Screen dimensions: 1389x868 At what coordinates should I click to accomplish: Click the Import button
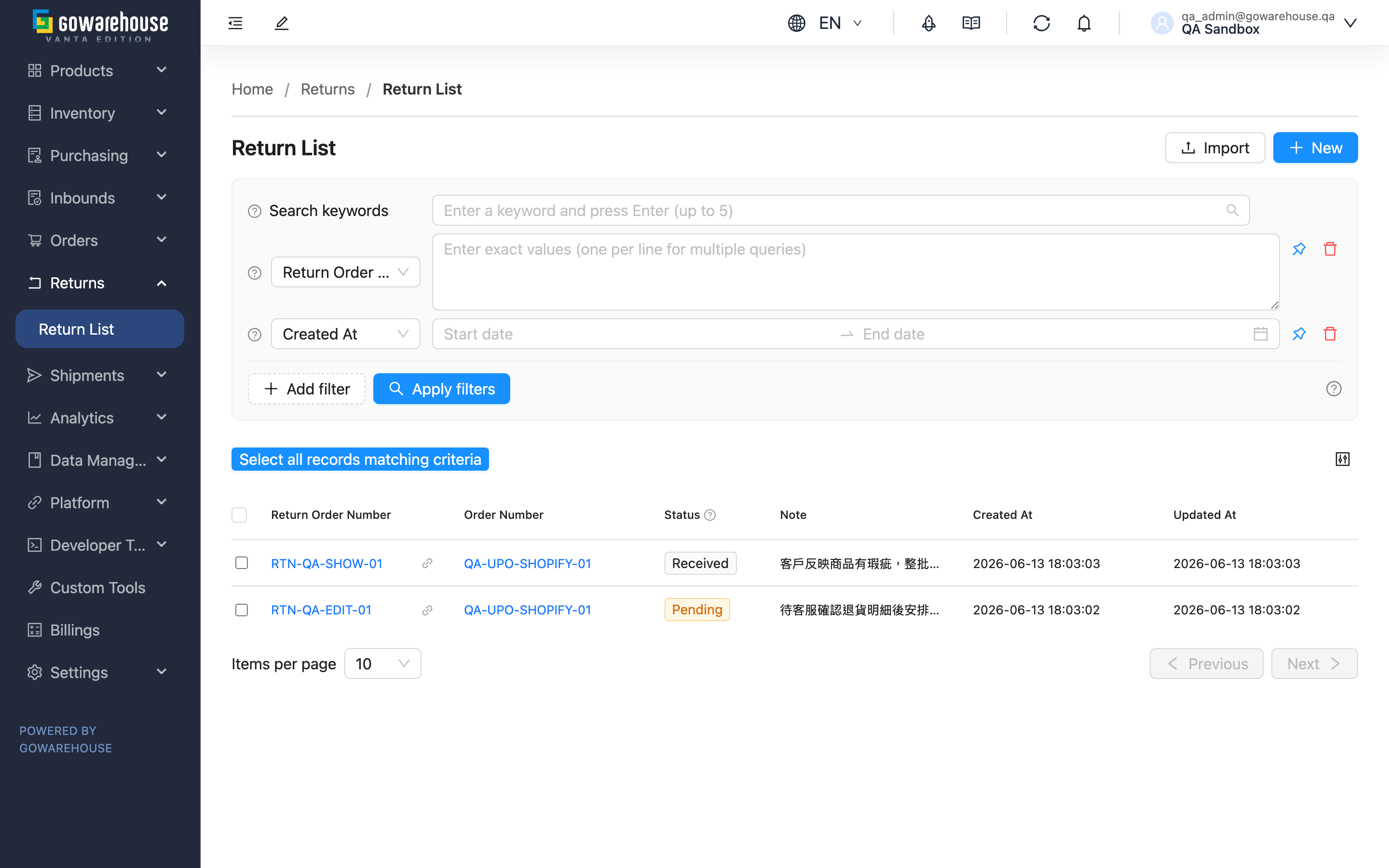tap(1215, 148)
